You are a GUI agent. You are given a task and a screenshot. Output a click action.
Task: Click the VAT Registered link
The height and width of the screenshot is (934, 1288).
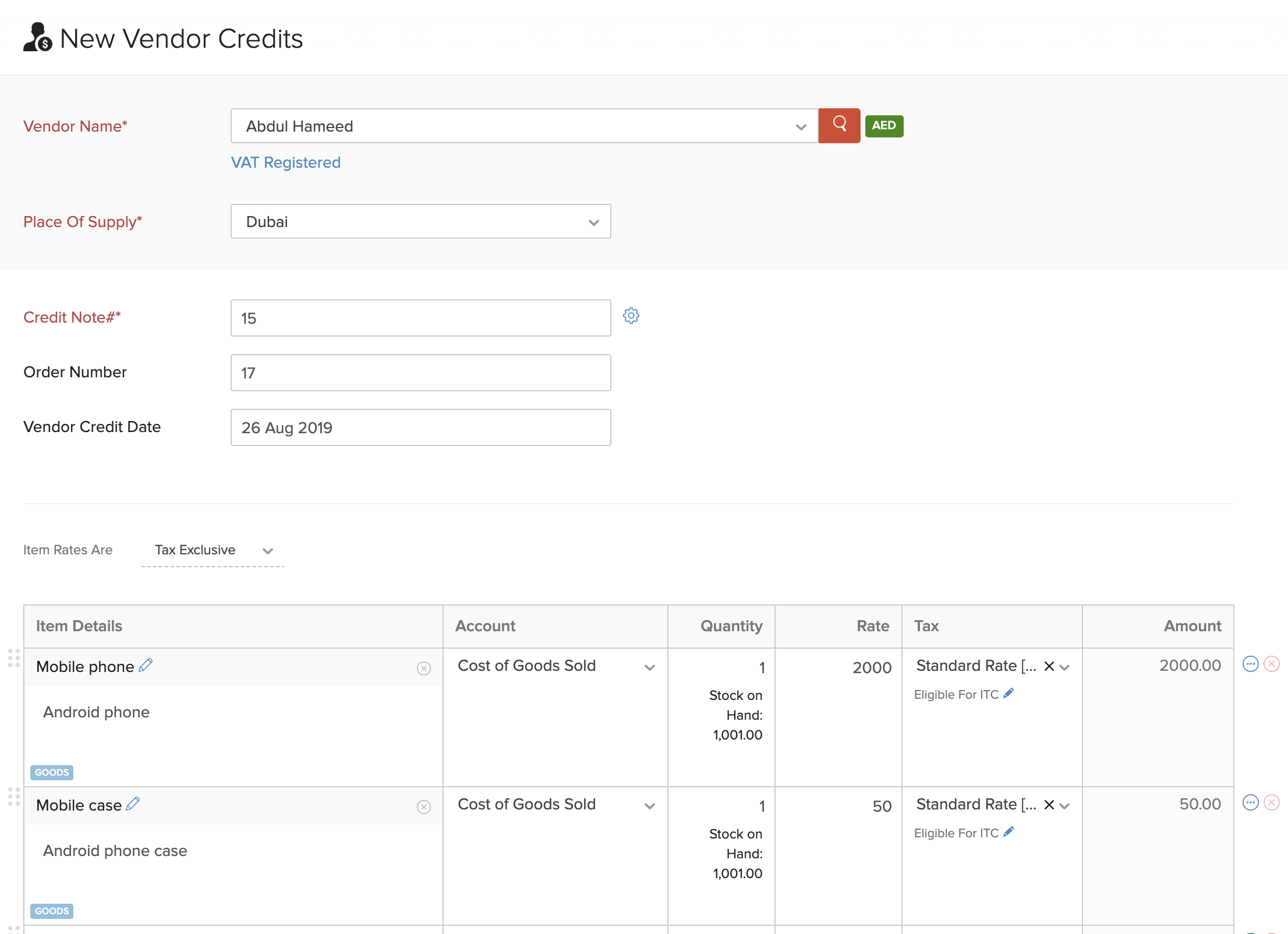pyautogui.click(x=285, y=162)
